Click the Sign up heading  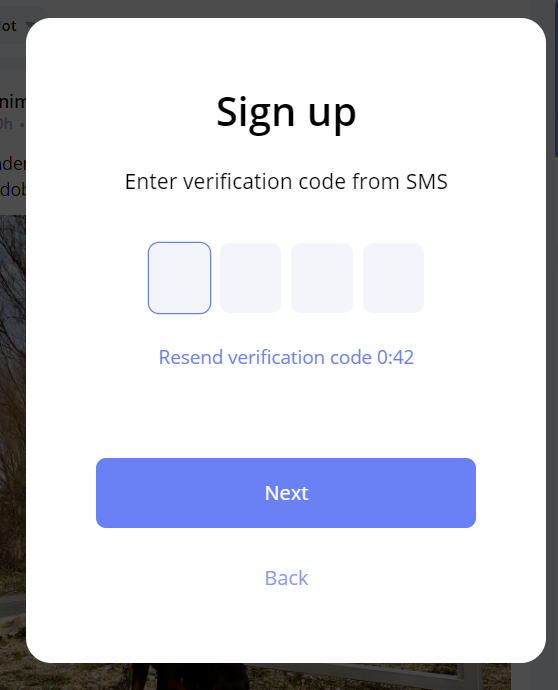point(286,113)
